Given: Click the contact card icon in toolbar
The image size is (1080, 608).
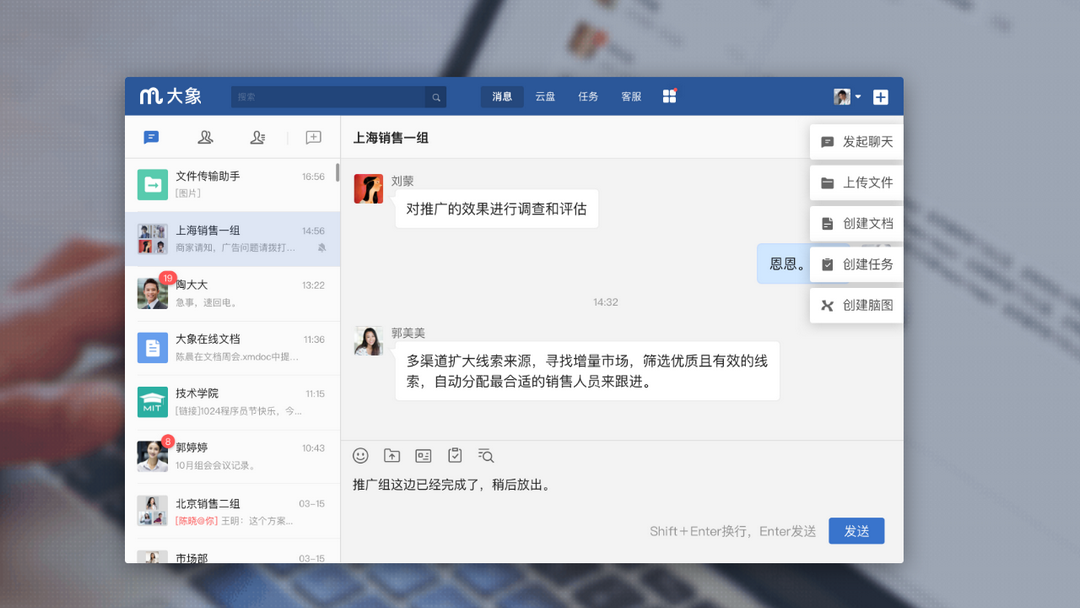Looking at the screenshot, I should click(x=423, y=455).
